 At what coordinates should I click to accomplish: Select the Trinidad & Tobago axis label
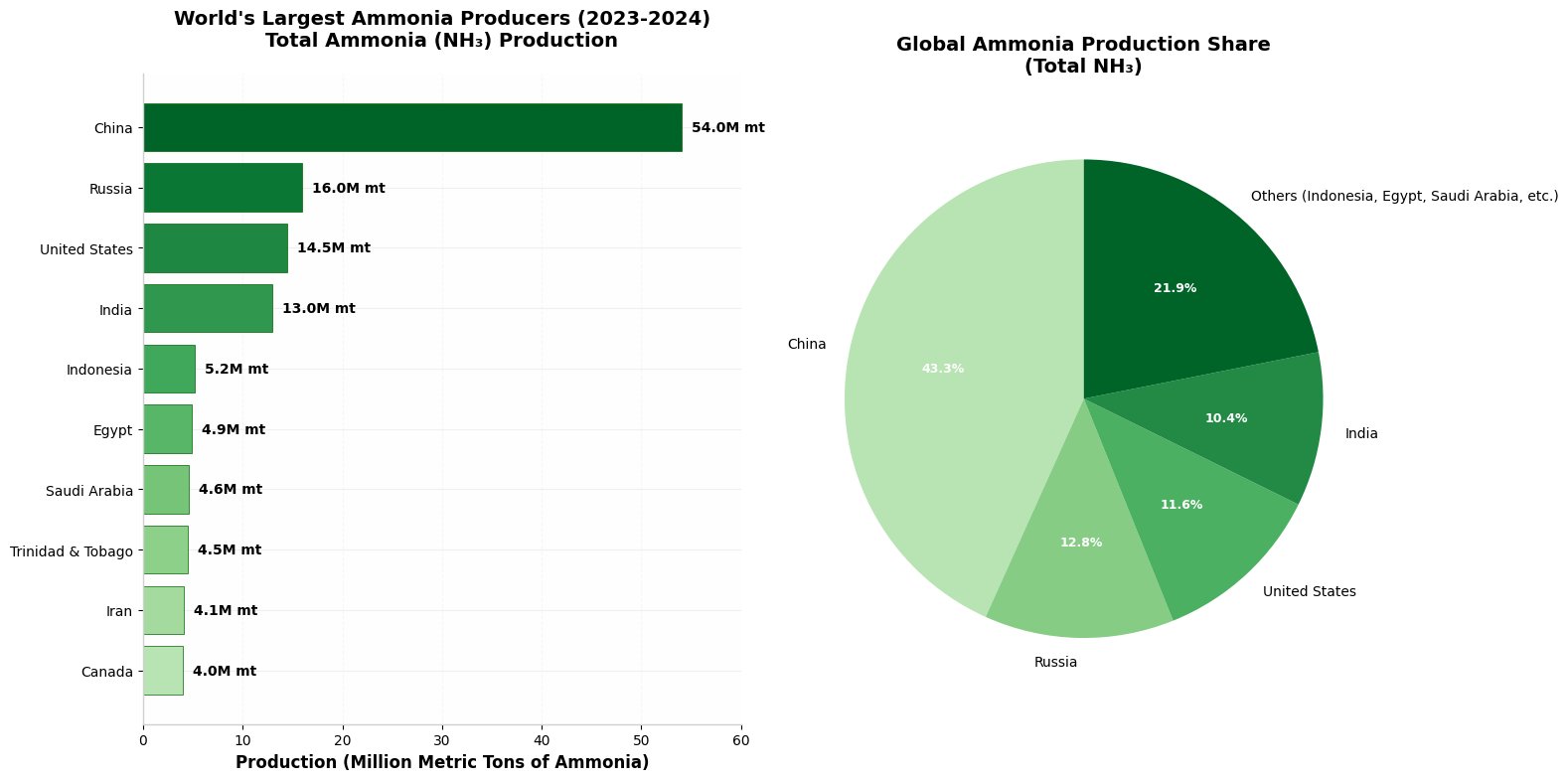pyautogui.click(x=71, y=551)
